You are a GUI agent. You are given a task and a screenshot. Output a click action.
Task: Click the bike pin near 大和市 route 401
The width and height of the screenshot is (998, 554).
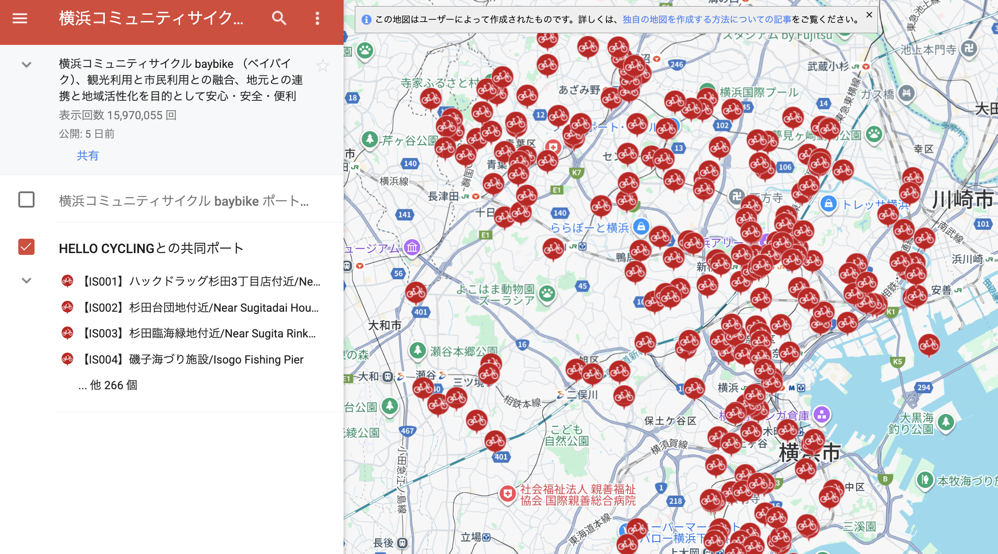coord(416,293)
